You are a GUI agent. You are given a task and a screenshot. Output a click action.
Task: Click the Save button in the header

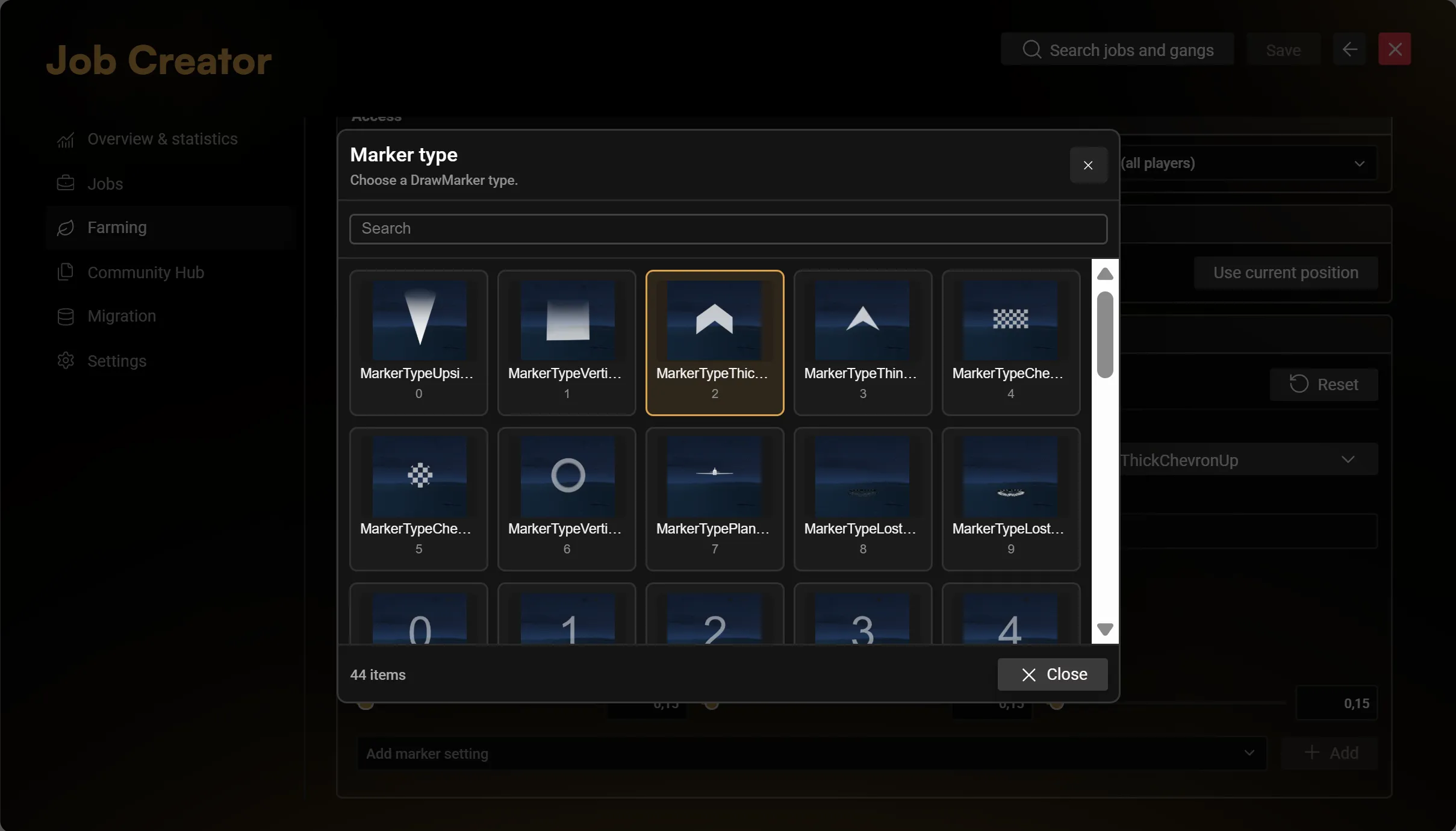tap(1284, 49)
